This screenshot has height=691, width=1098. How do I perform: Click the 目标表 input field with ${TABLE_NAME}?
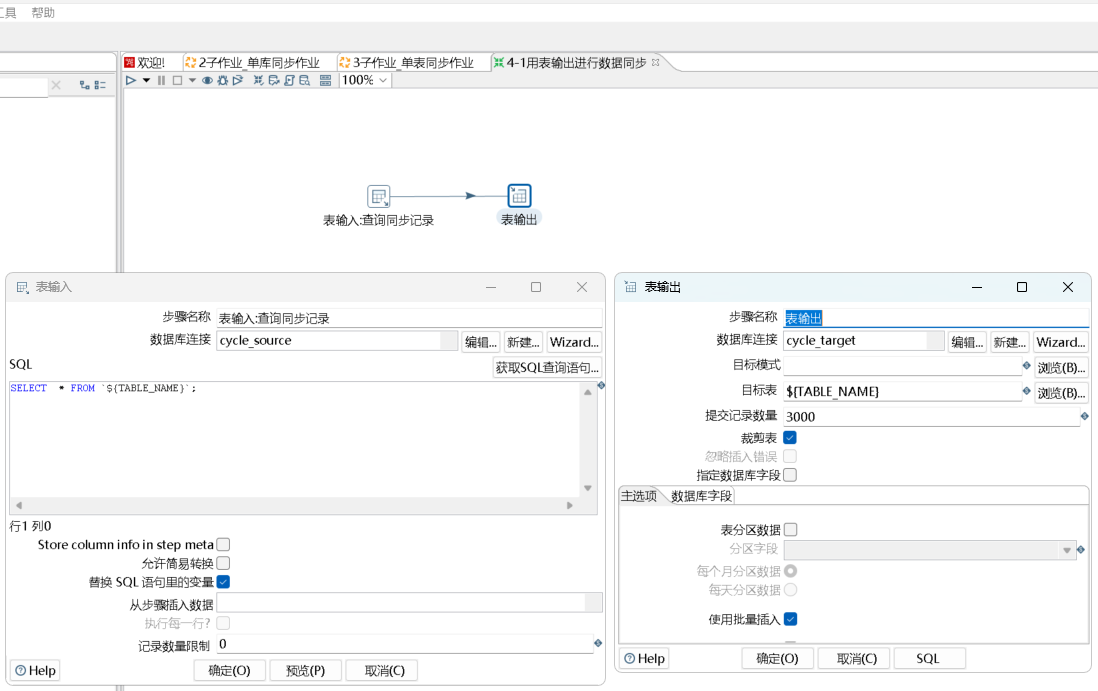[x=902, y=391]
